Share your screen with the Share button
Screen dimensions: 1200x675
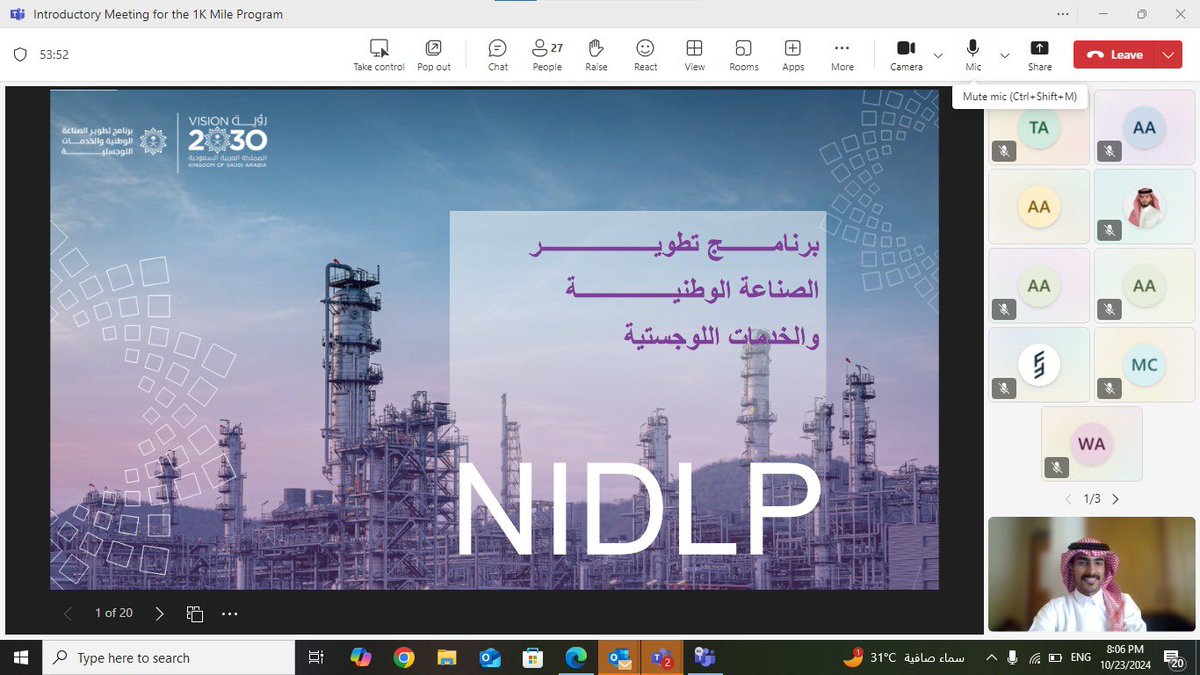point(1039,55)
